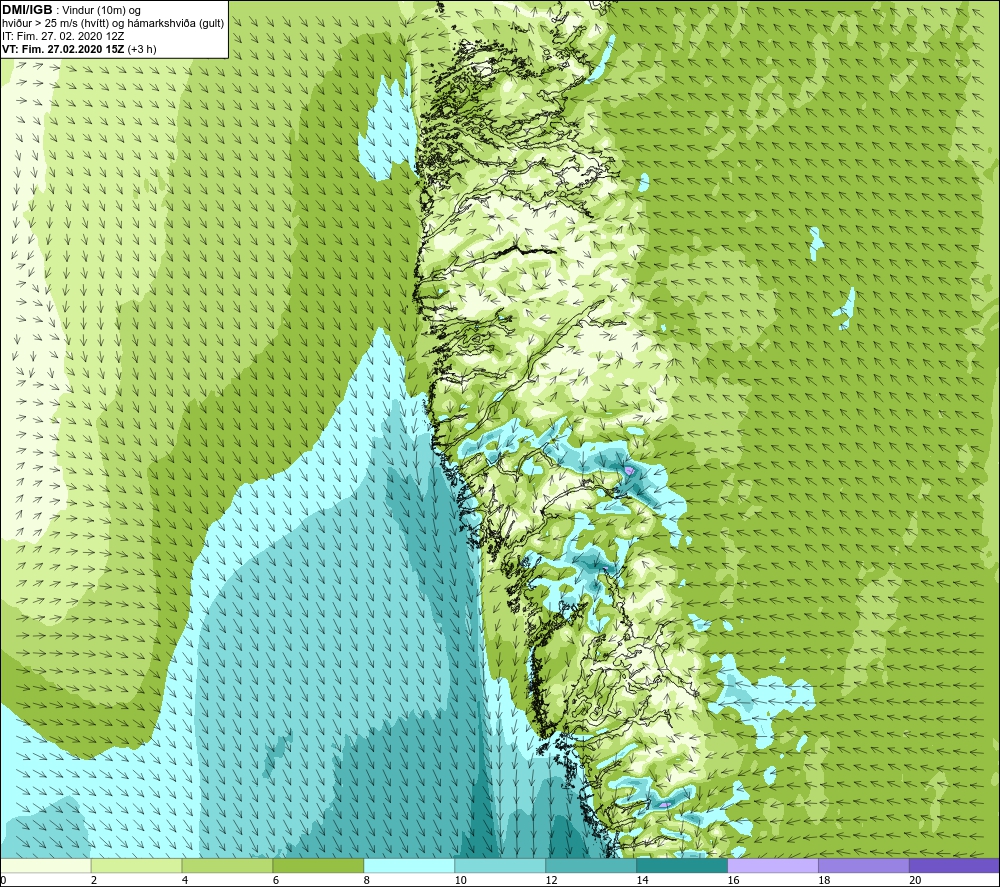Click the 'VT: Fim. 27.02.2020 15Z' line
This screenshot has height=887, width=1000.
64,49
